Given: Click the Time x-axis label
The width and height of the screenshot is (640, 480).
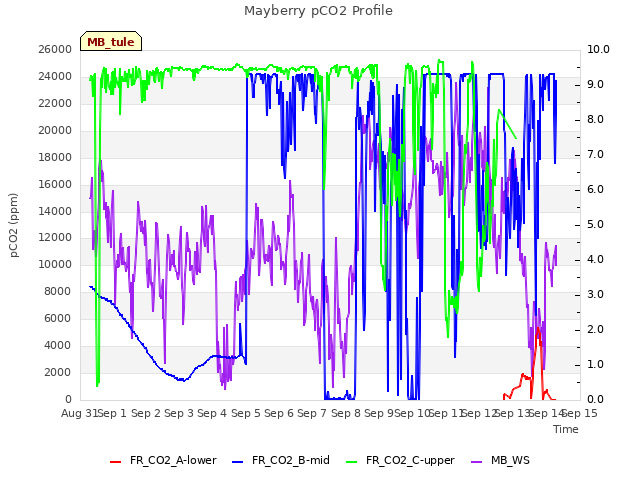Looking at the screenshot, I should point(566,429).
